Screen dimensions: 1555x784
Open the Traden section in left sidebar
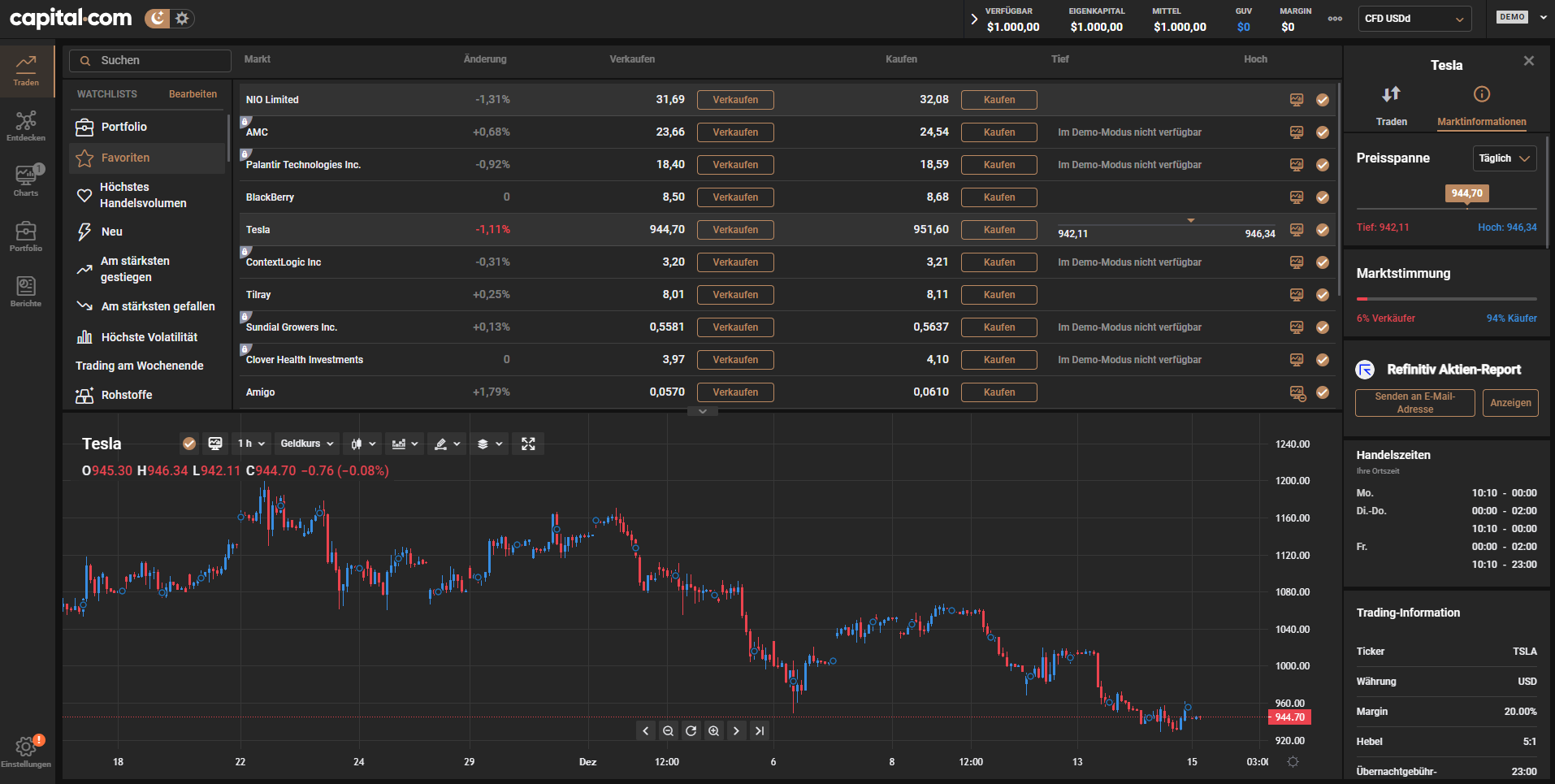pyautogui.click(x=26, y=70)
